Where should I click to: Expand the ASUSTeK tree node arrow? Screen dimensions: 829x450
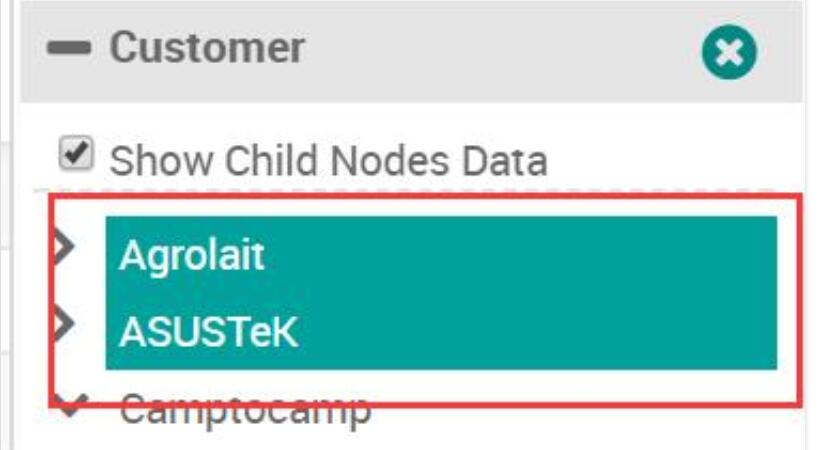66,322
